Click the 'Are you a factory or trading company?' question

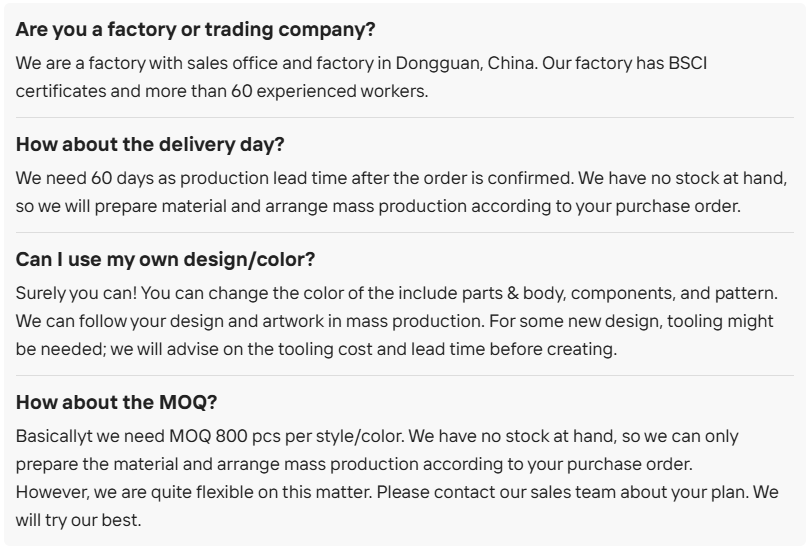point(195,29)
